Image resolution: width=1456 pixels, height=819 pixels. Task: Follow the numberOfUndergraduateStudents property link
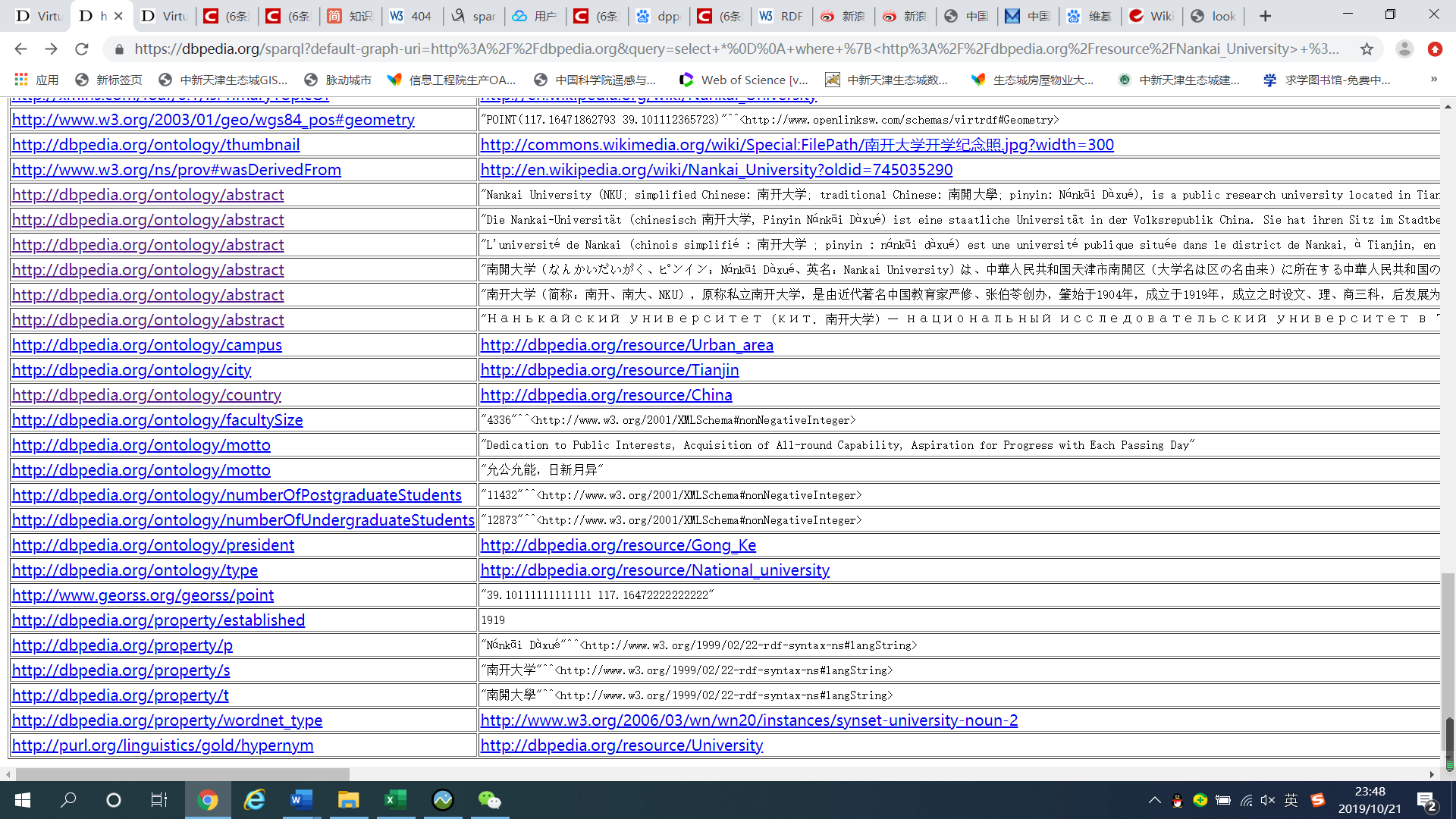click(243, 520)
